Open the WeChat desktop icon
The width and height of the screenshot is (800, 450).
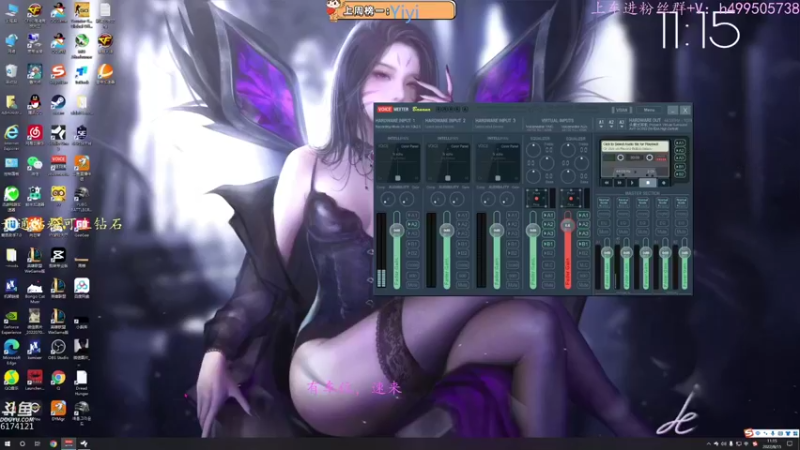[35, 165]
